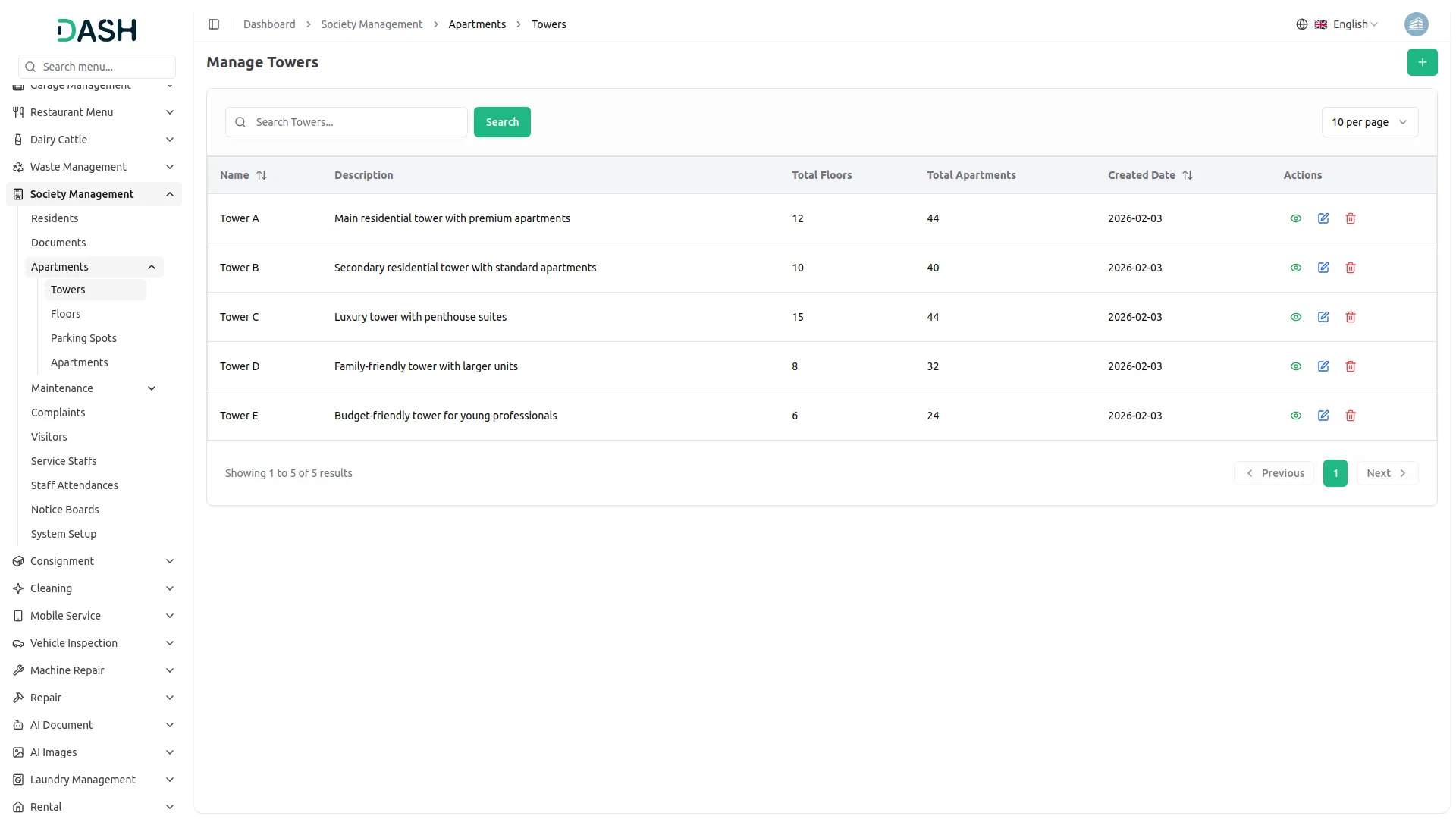Edit Tower C using pencil icon

pyautogui.click(x=1323, y=317)
